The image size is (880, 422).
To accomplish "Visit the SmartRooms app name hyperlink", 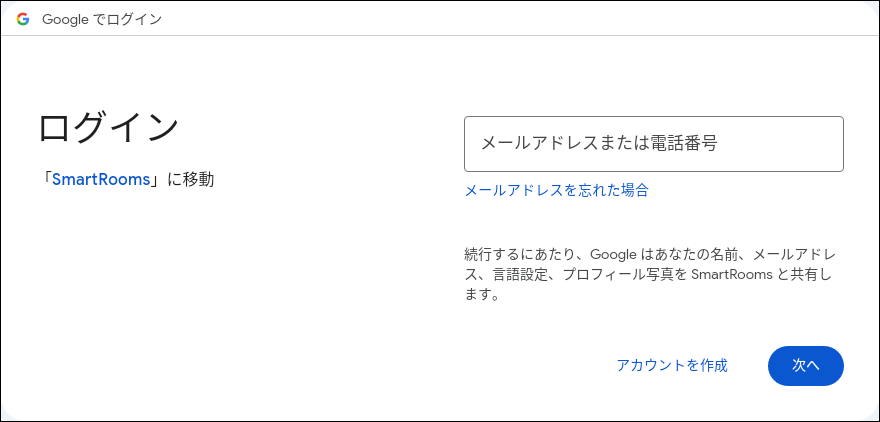I will click(x=100, y=180).
